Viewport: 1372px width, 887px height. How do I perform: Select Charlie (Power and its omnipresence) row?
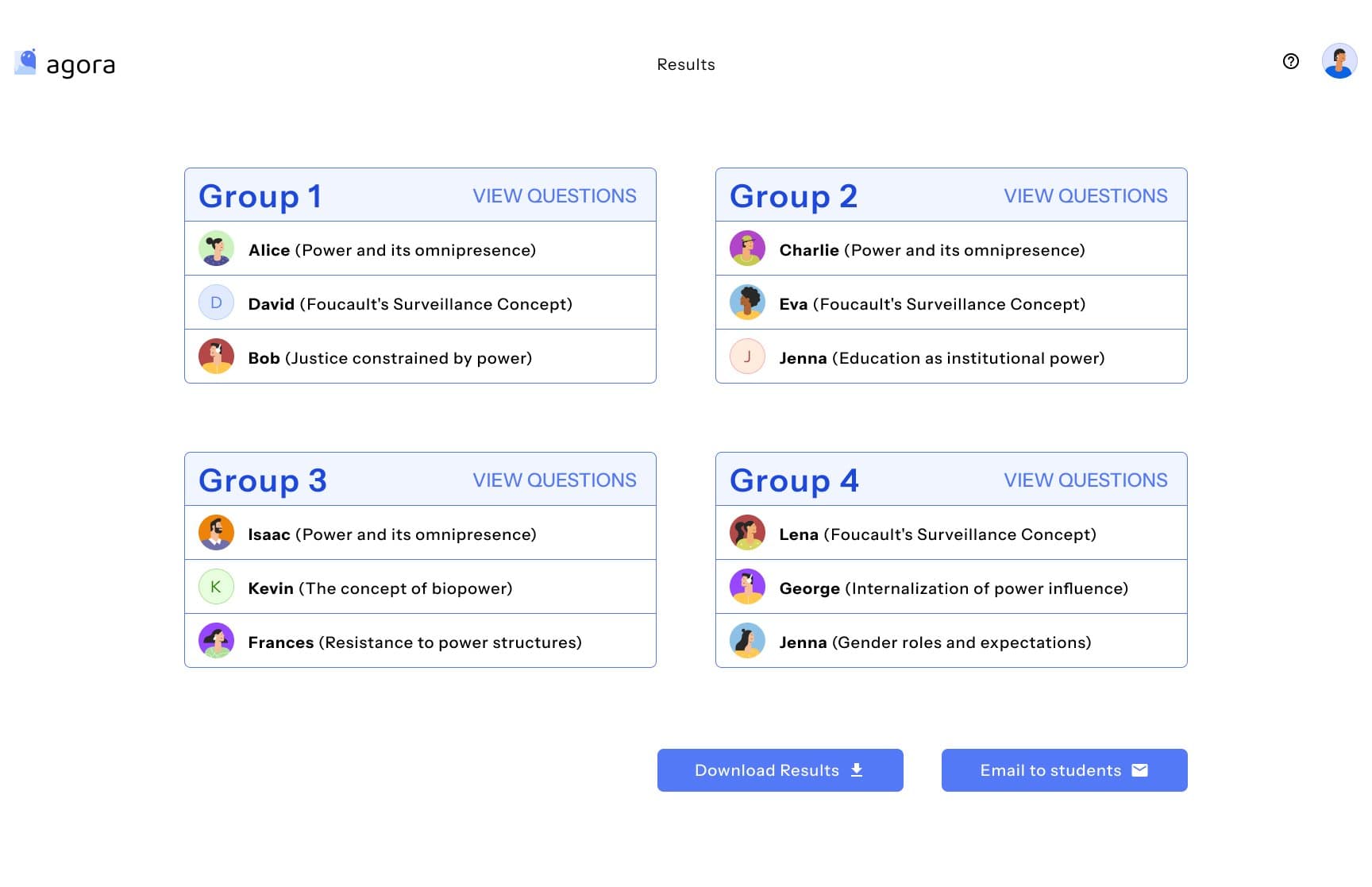coord(951,249)
